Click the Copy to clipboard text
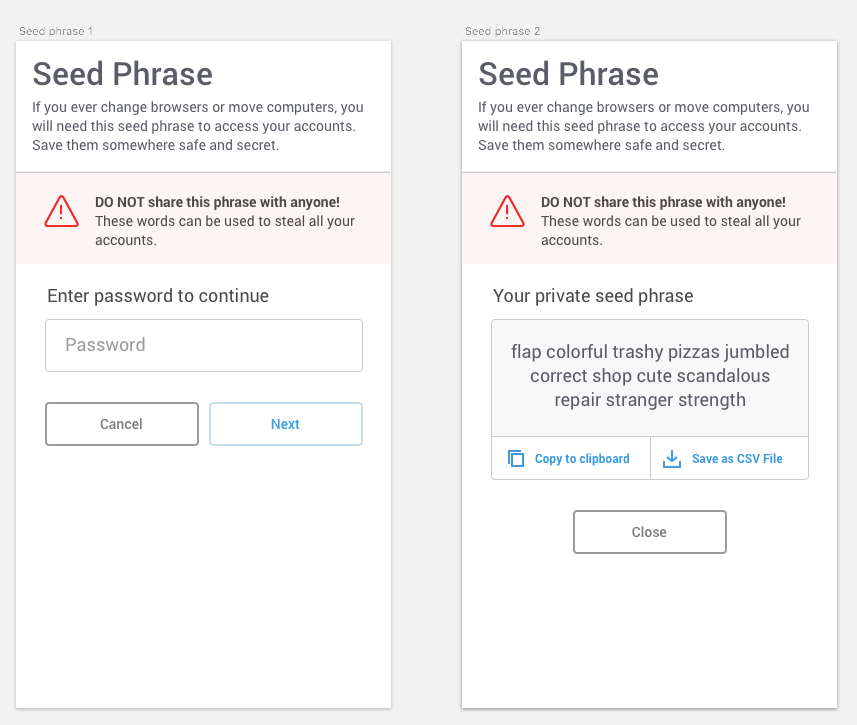Viewport: 857px width, 725px height. [x=582, y=459]
